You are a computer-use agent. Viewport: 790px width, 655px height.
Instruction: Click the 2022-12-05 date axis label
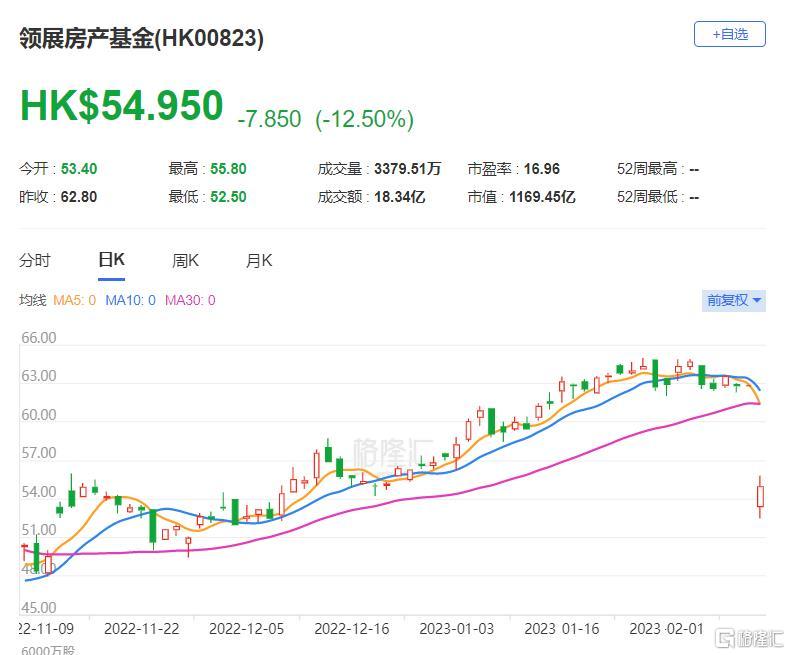click(246, 629)
